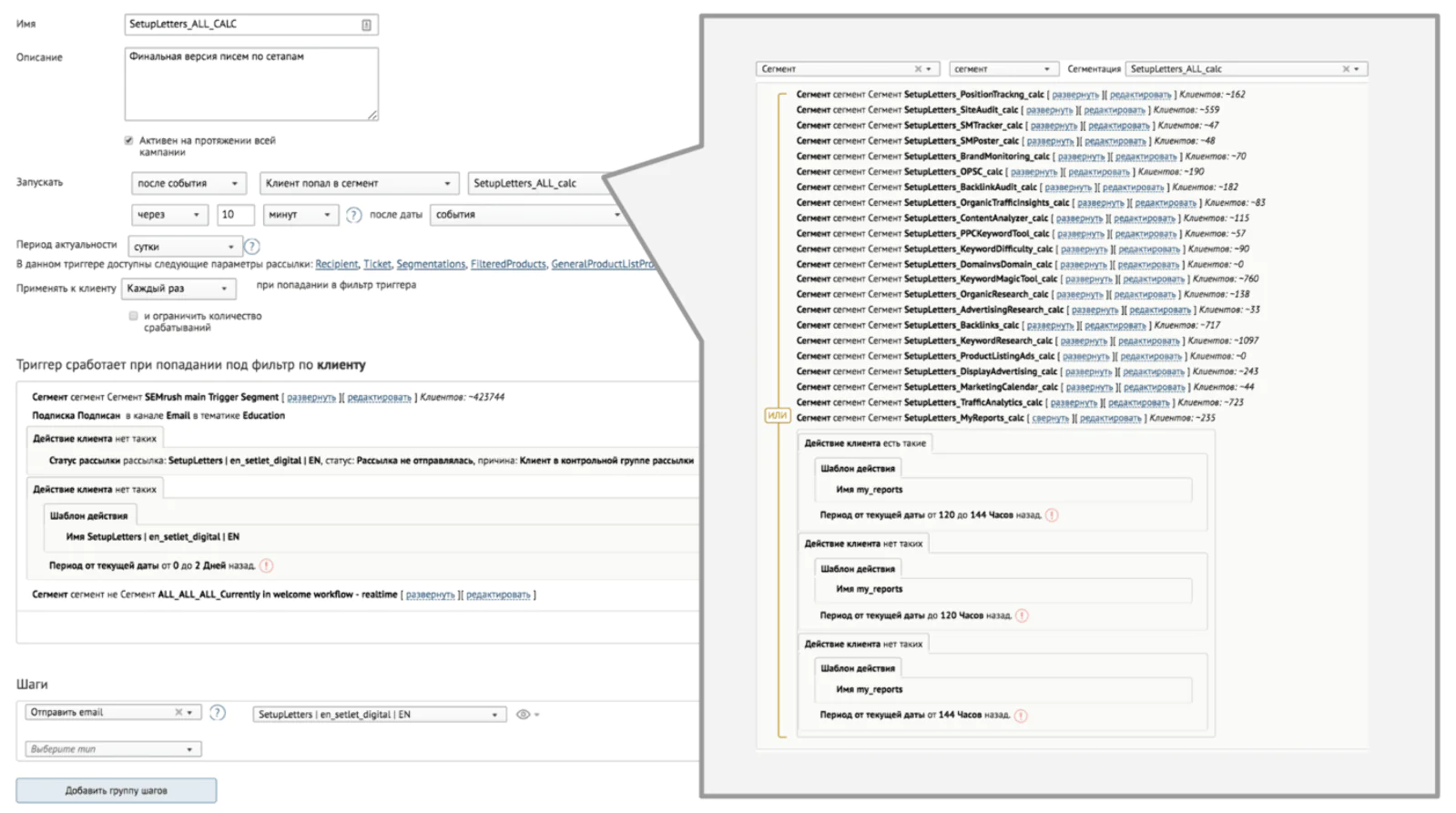Collapse SetupLetters_MyReports_calc with 'свернуть'
Screen dimensions: 1456x813
tap(1050, 418)
